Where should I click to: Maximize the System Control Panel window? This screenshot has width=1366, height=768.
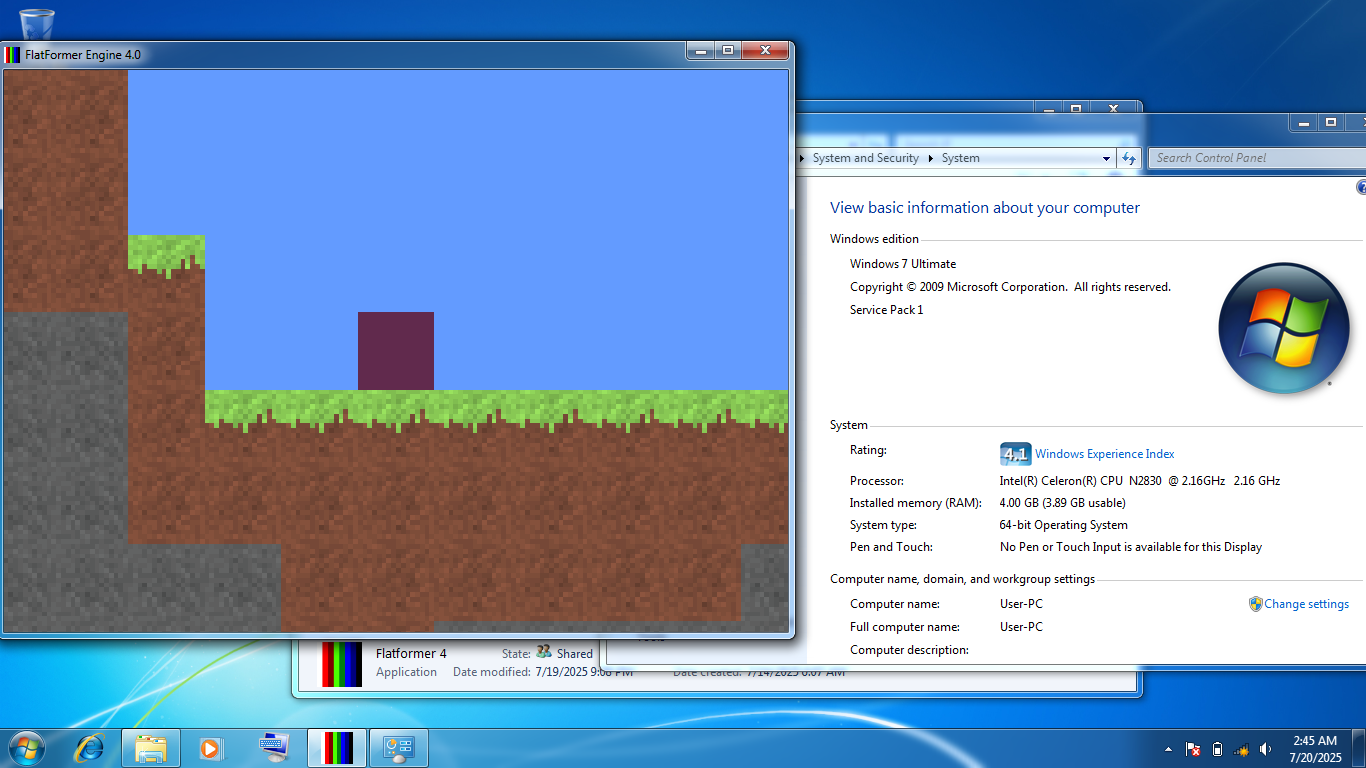pyautogui.click(x=1331, y=122)
